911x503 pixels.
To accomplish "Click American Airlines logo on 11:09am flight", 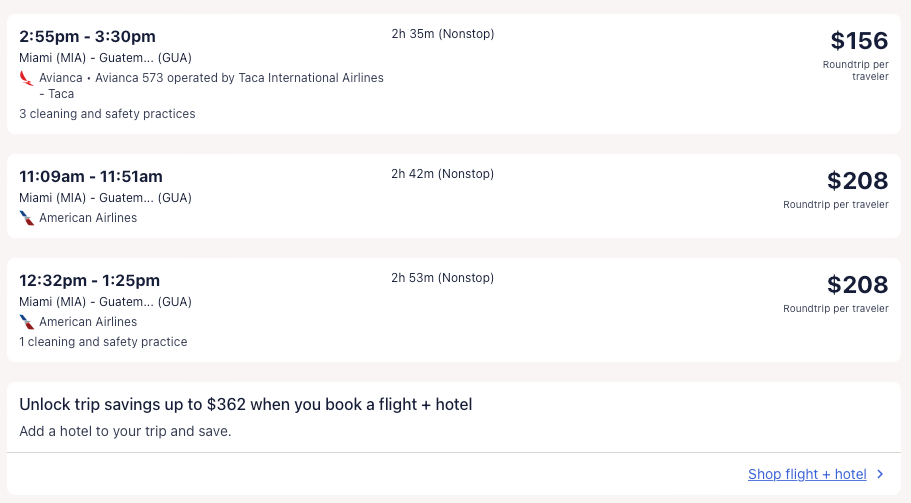I will 26,218.
